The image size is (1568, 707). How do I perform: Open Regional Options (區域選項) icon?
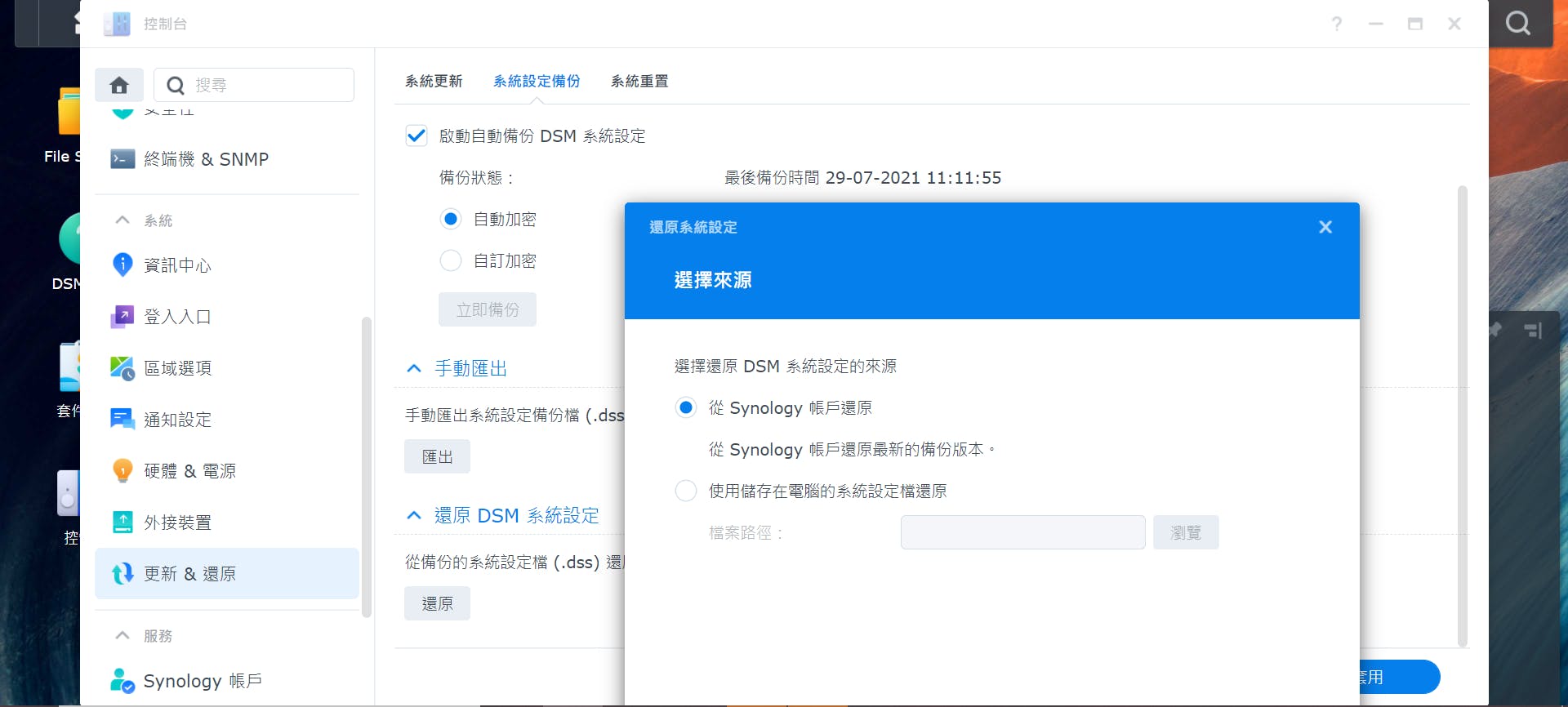[x=122, y=368]
